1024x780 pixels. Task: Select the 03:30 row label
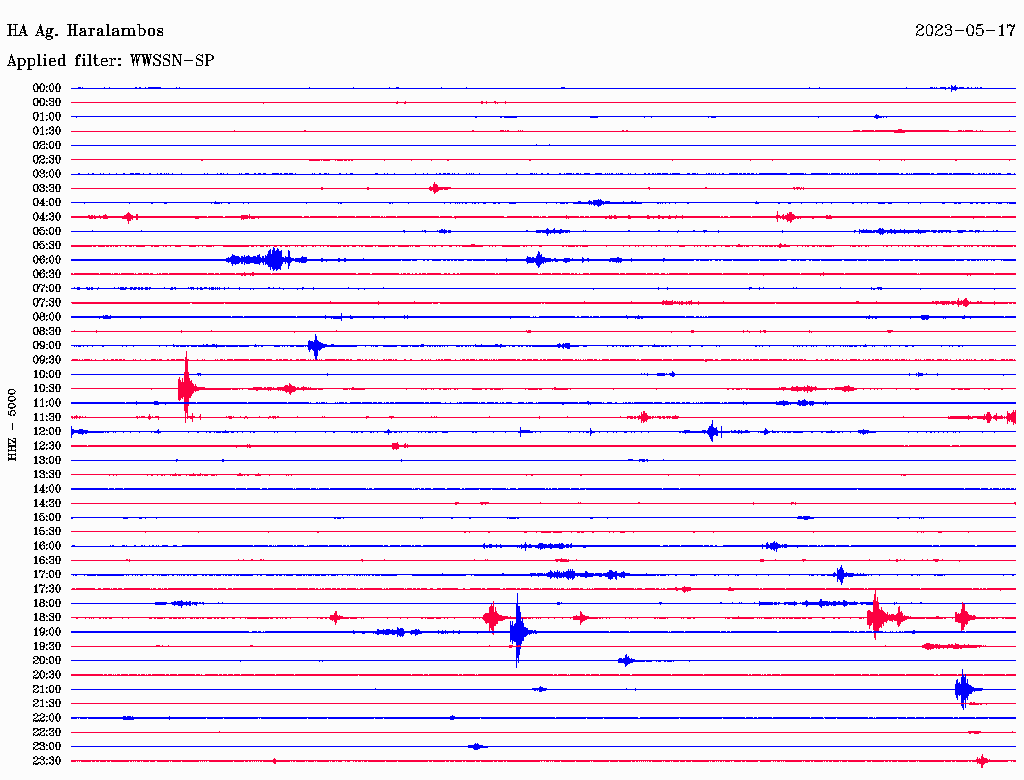(47, 188)
